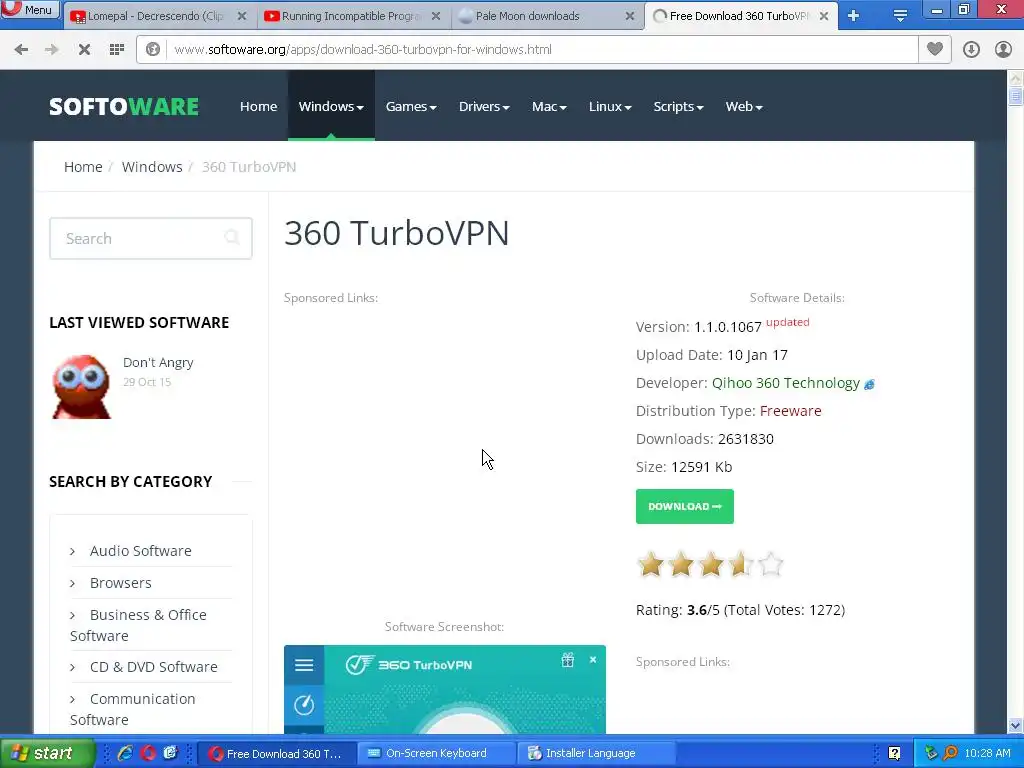Expand the Mac navigation dropdown
1024x768 pixels.
point(549,106)
